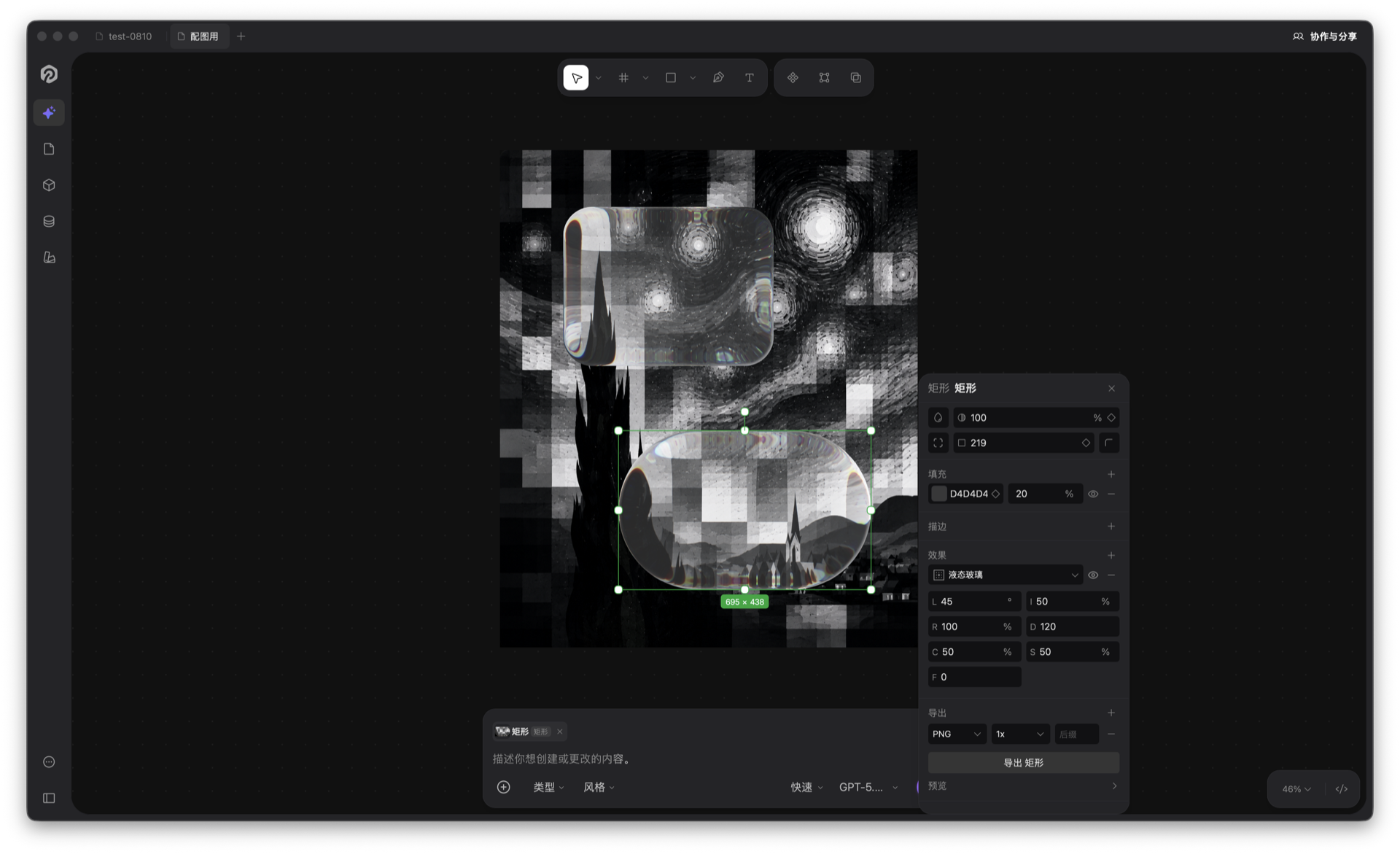The width and height of the screenshot is (1400, 854).
Task: Click the D 120 field
Action: [x=1073, y=626]
